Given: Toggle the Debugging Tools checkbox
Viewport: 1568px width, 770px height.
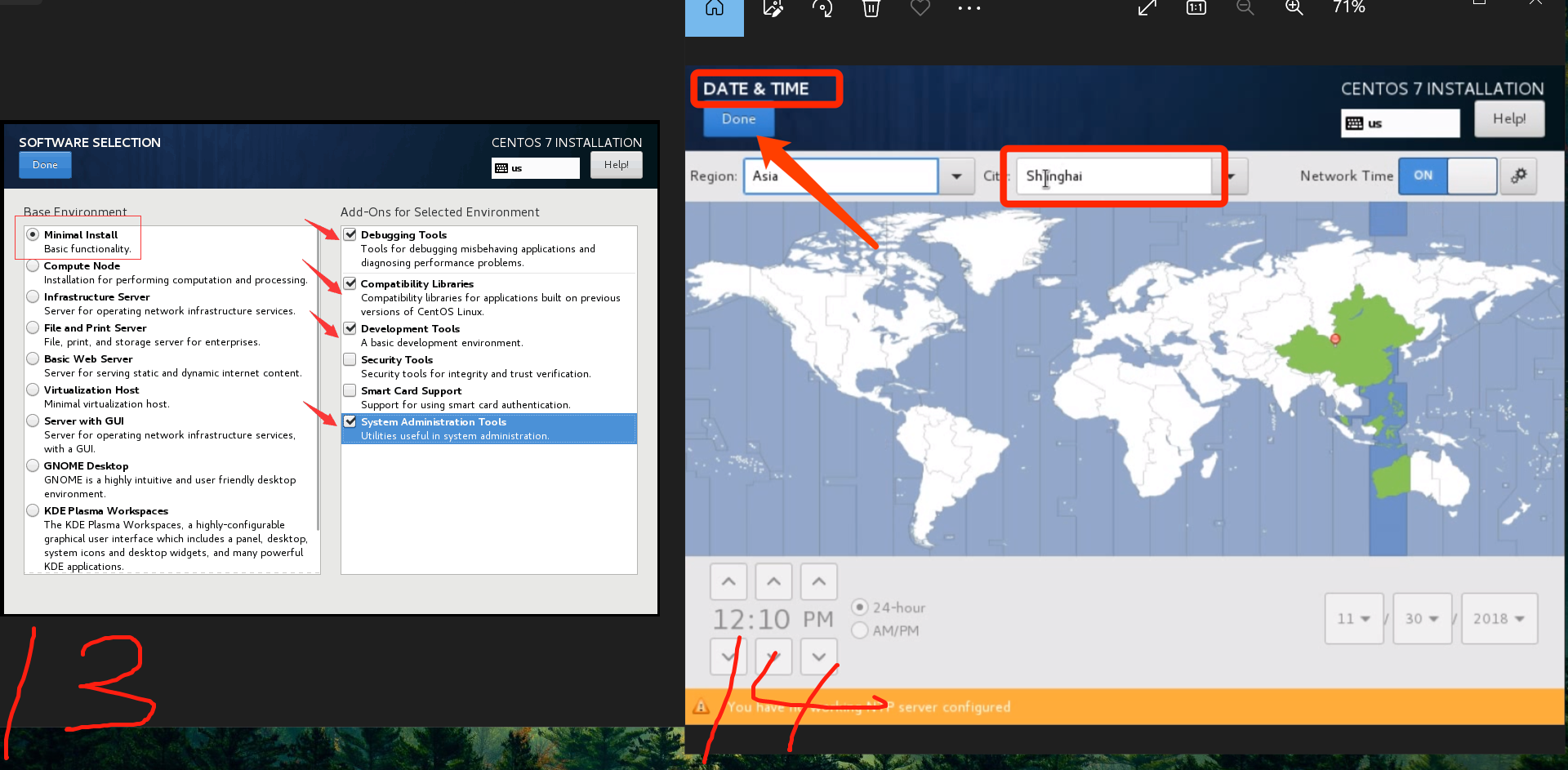Looking at the screenshot, I should click(350, 234).
